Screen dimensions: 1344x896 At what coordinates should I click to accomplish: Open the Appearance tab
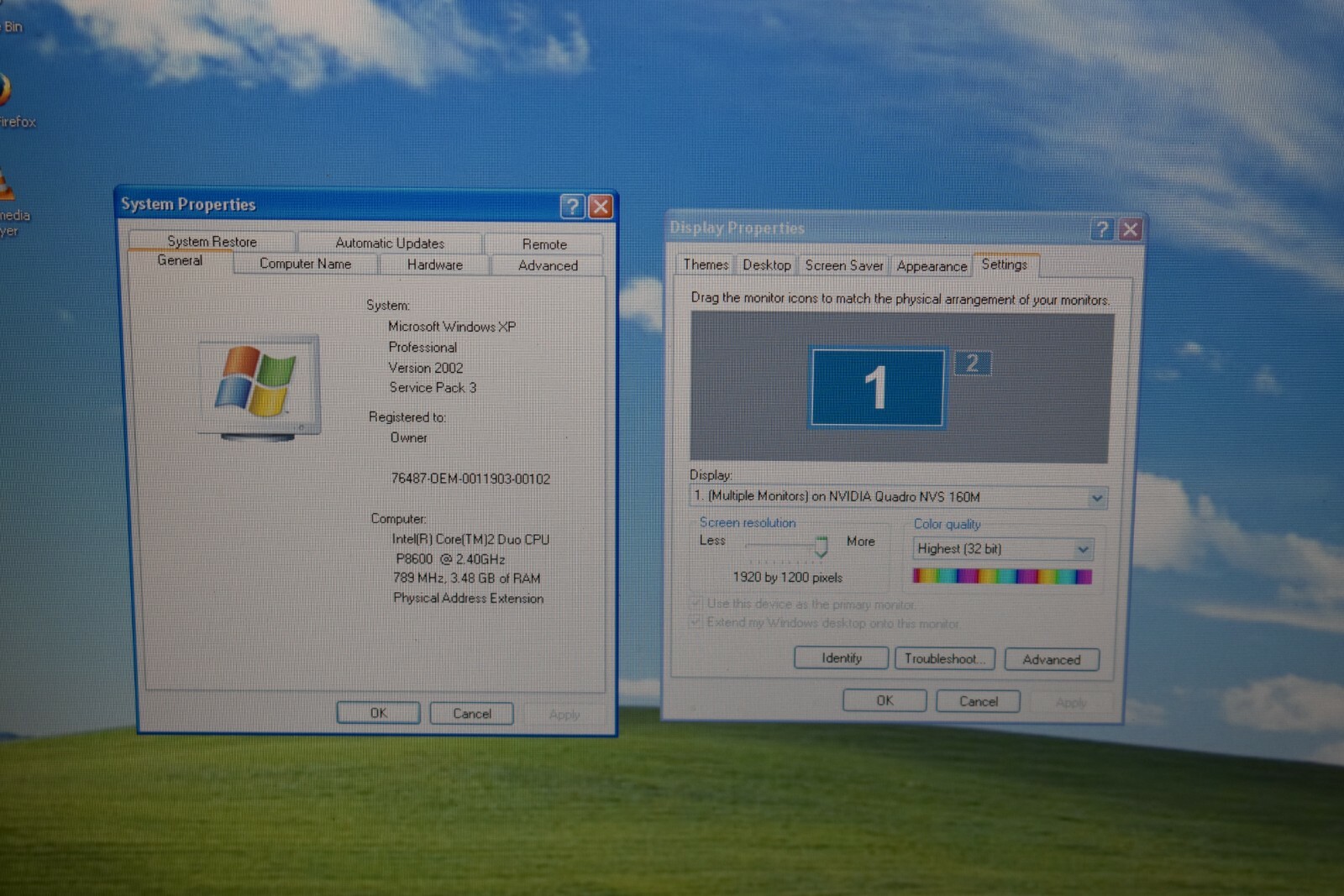pyautogui.click(x=932, y=266)
